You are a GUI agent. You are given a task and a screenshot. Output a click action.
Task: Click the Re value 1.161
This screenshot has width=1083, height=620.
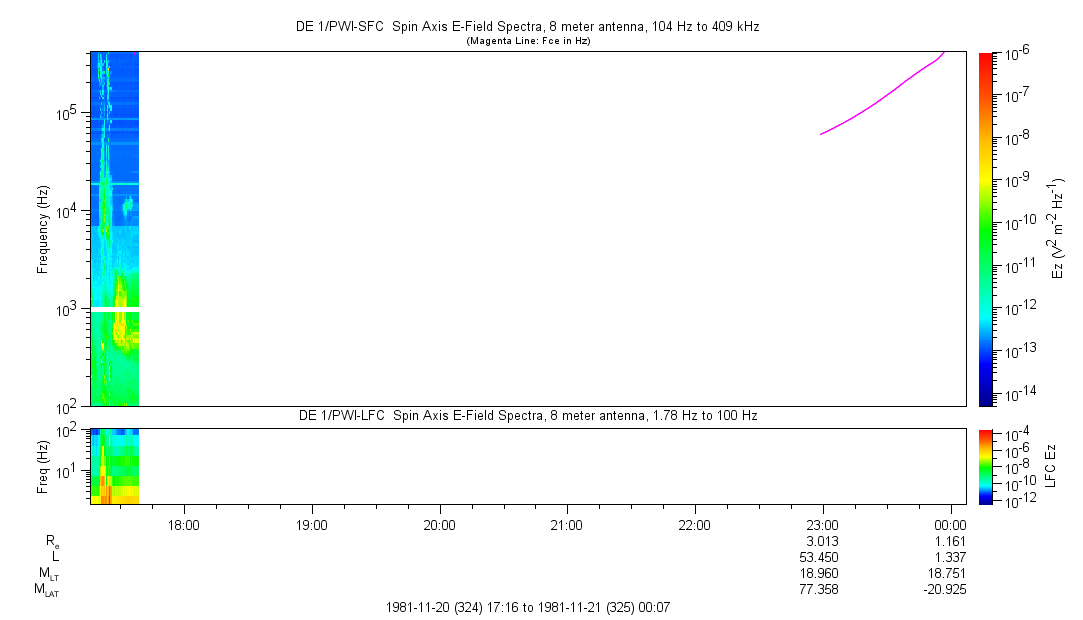click(x=950, y=541)
